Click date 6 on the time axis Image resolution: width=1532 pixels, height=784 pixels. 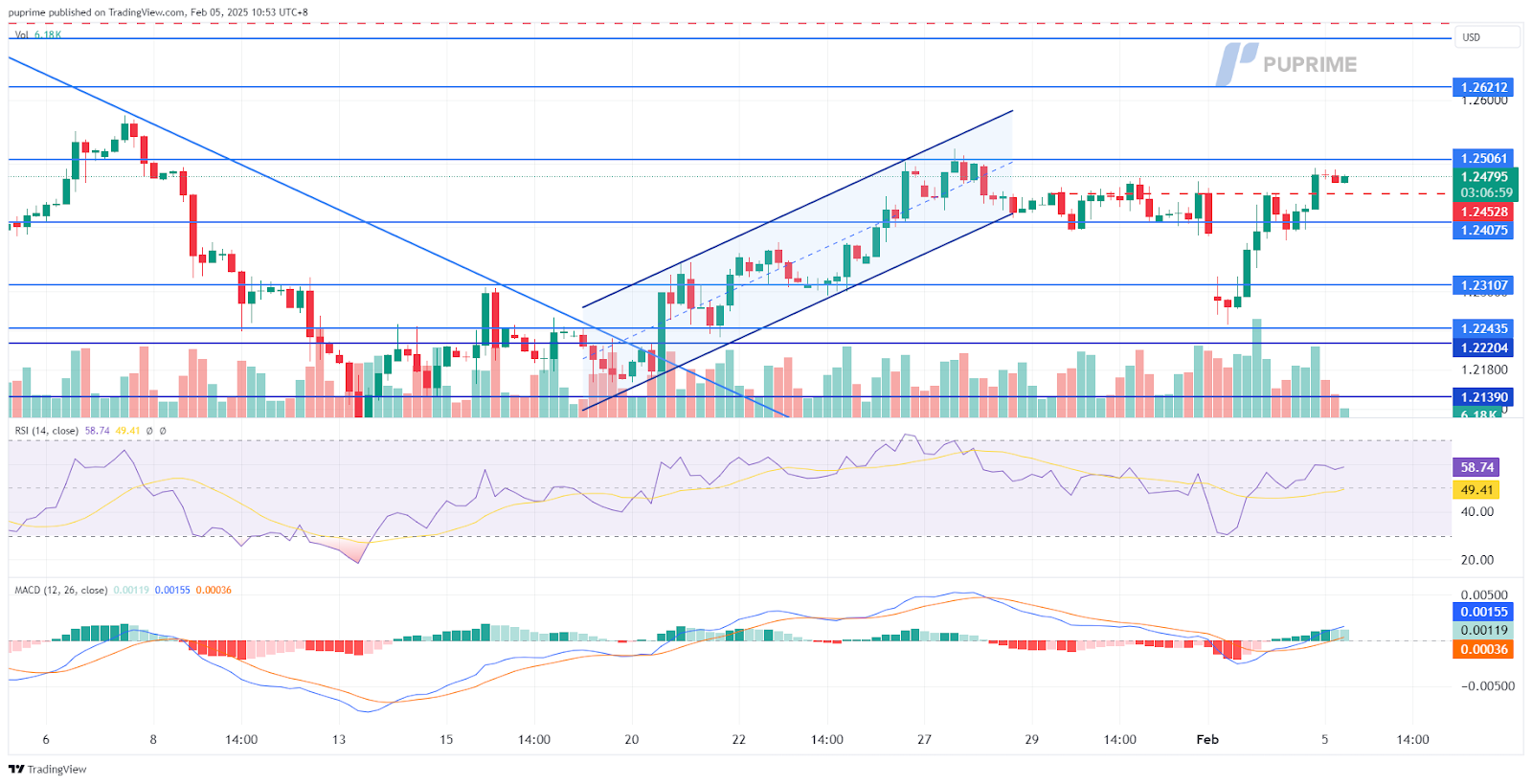(x=46, y=740)
